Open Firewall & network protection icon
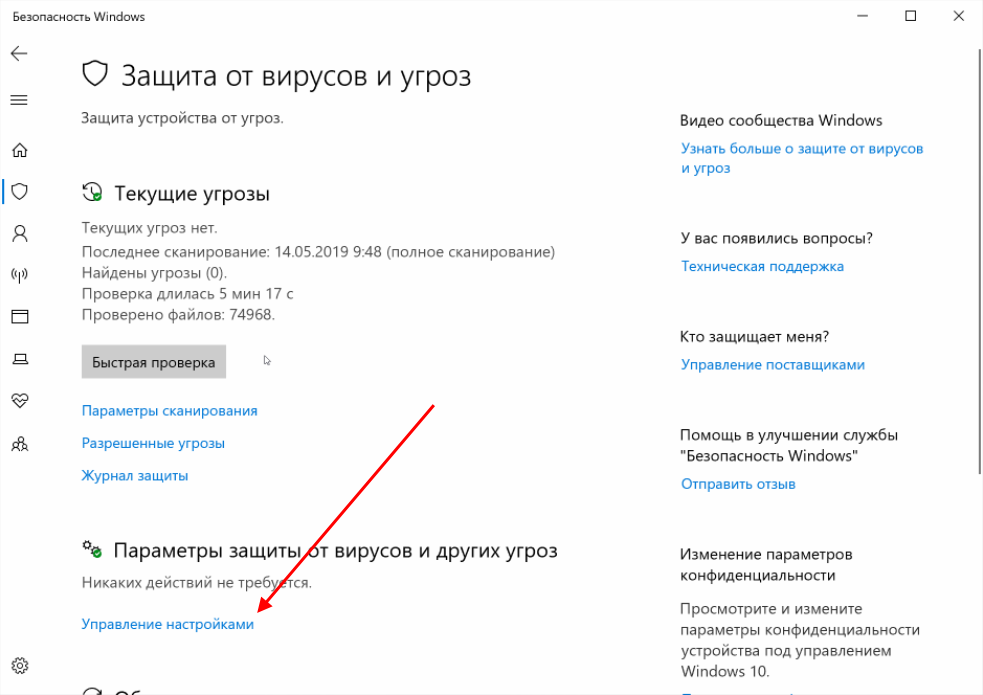Viewport: 983px width, 695px height. pos(19,274)
